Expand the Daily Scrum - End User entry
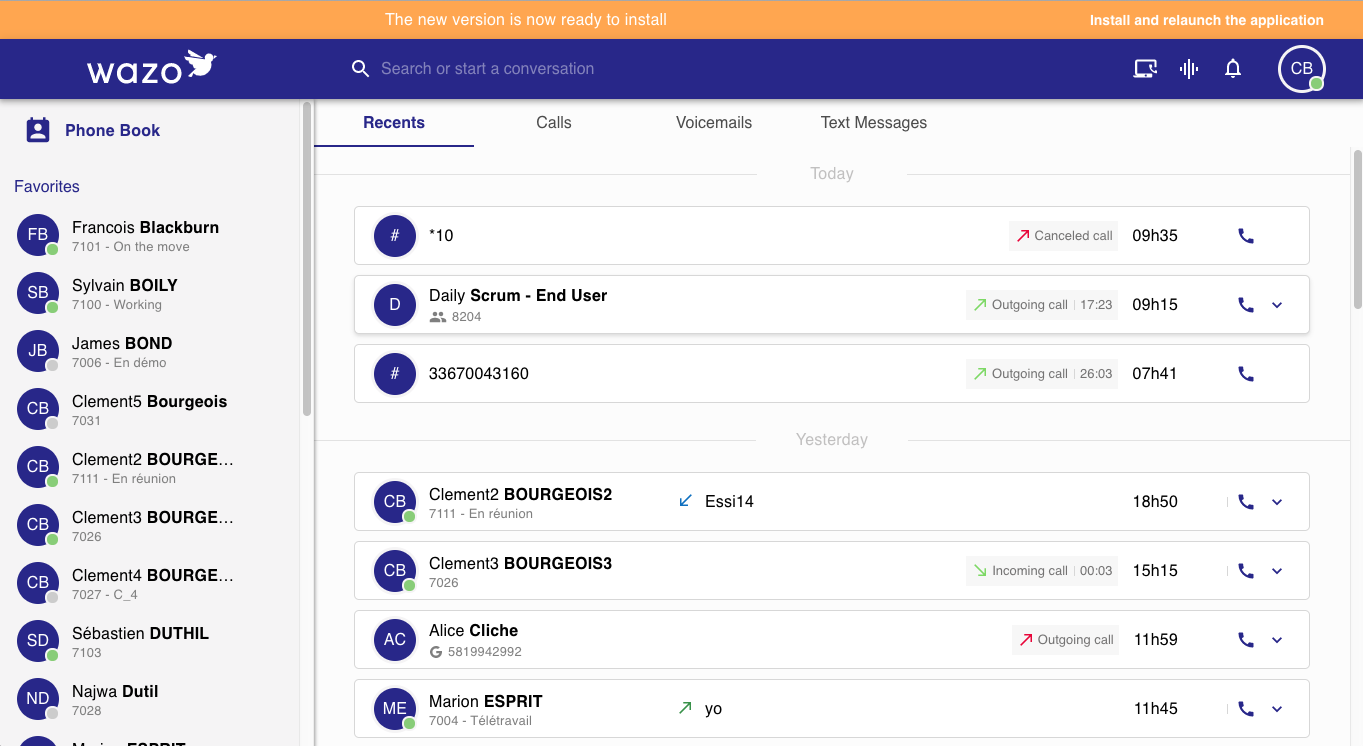 click(x=1277, y=305)
